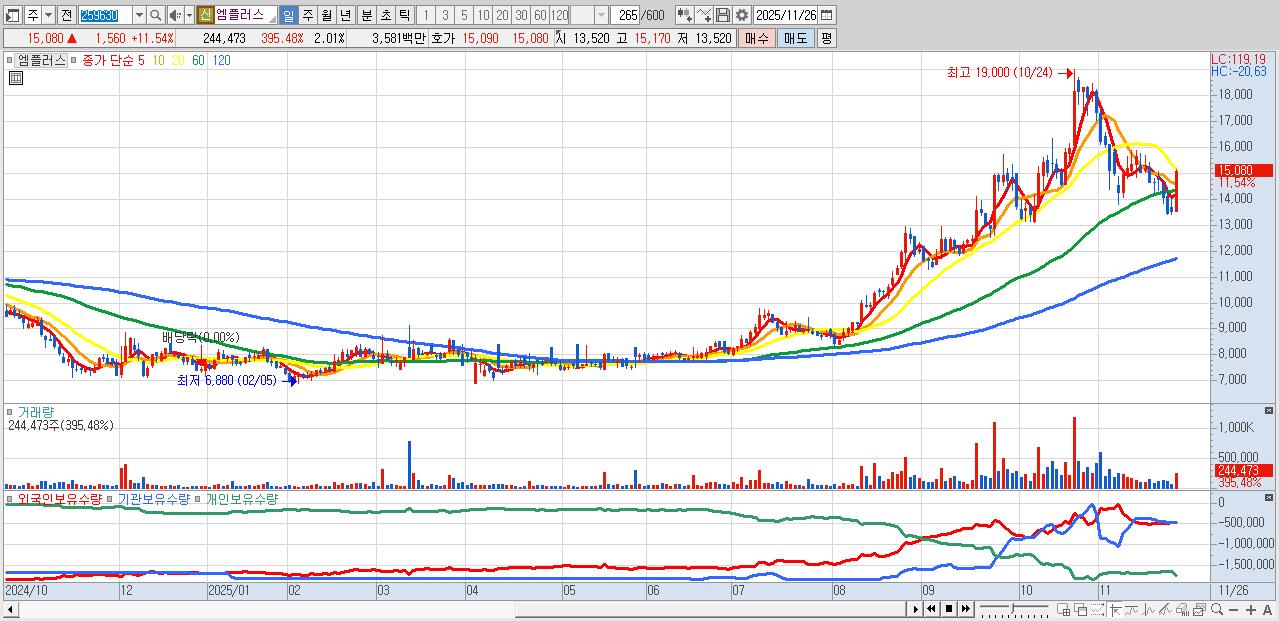Fast-forward the chart replay
This screenshot has height=621, width=1279.
(965, 609)
